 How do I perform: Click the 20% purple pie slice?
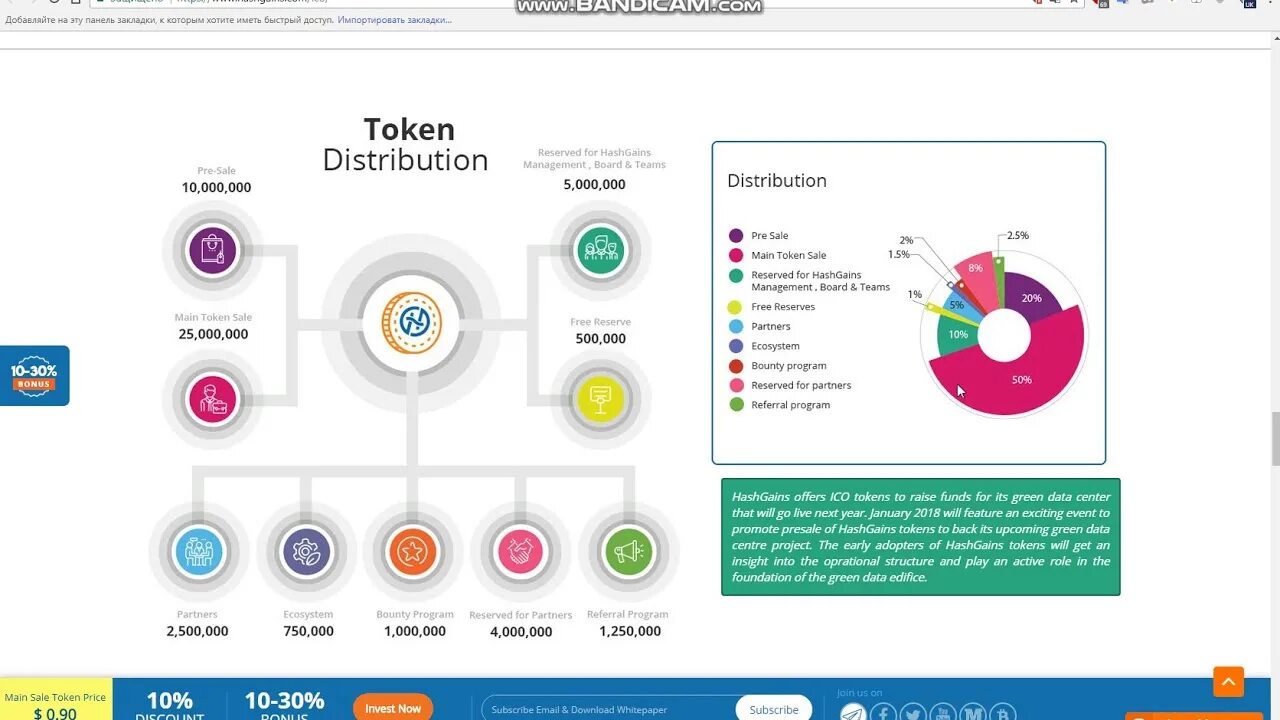(x=1031, y=298)
